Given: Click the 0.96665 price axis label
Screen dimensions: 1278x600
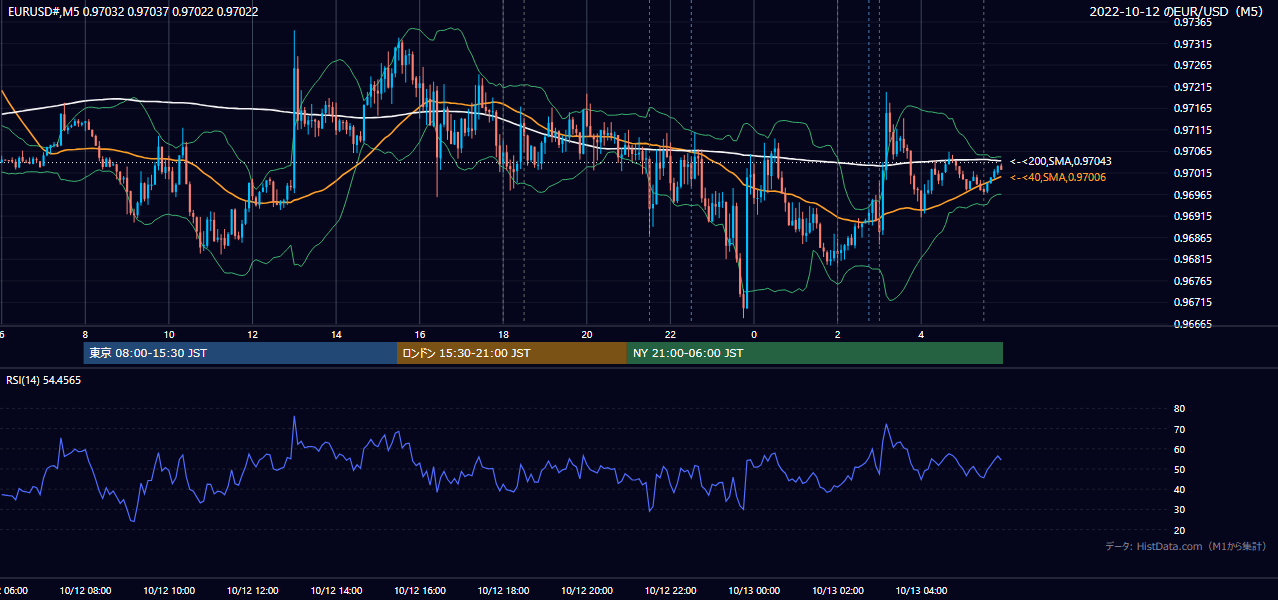Looking at the screenshot, I should point(1193,324).
